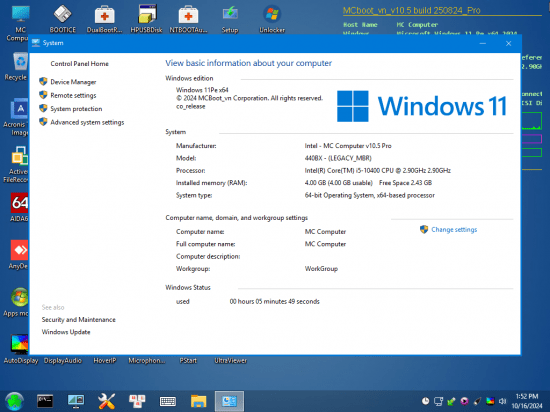Click the UltraViewer desktop label
The width and height of the screenshot is (550, 412).
(x=230, y=360)
